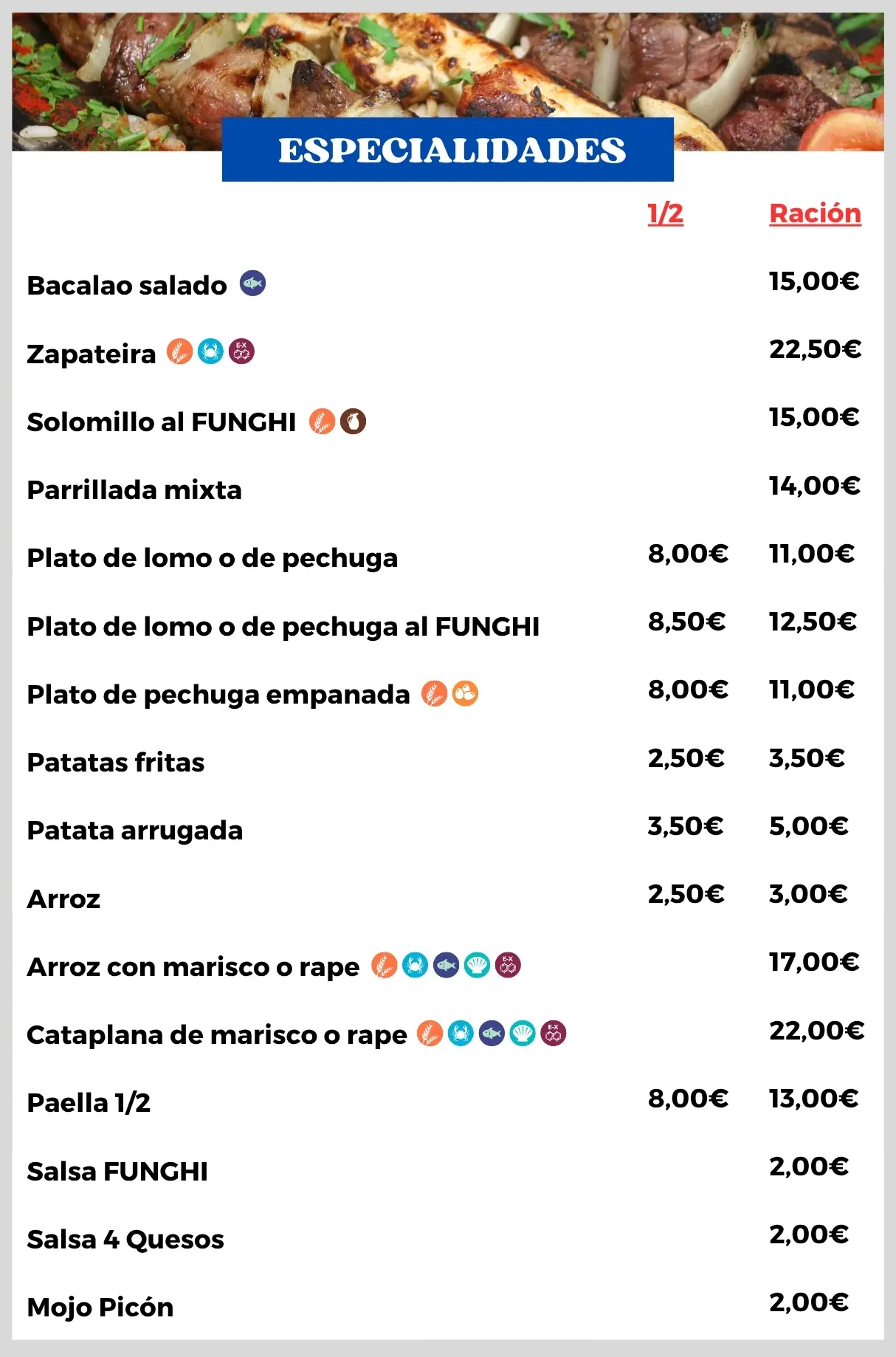Click the fish icon beside Cataplana de marisco
This screenshot has height=1357, width=896.
[x=492, y=1034]
